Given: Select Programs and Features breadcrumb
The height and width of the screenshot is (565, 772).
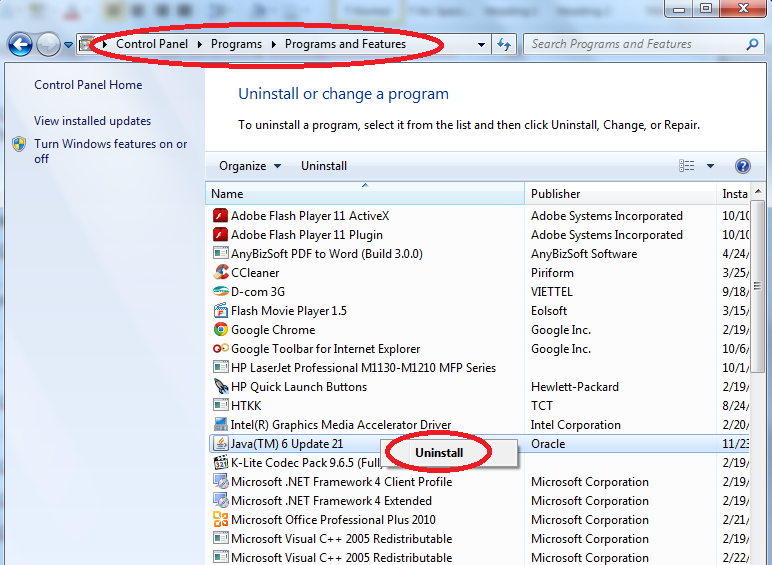Looking at the screenshot, I should point(345,44).
